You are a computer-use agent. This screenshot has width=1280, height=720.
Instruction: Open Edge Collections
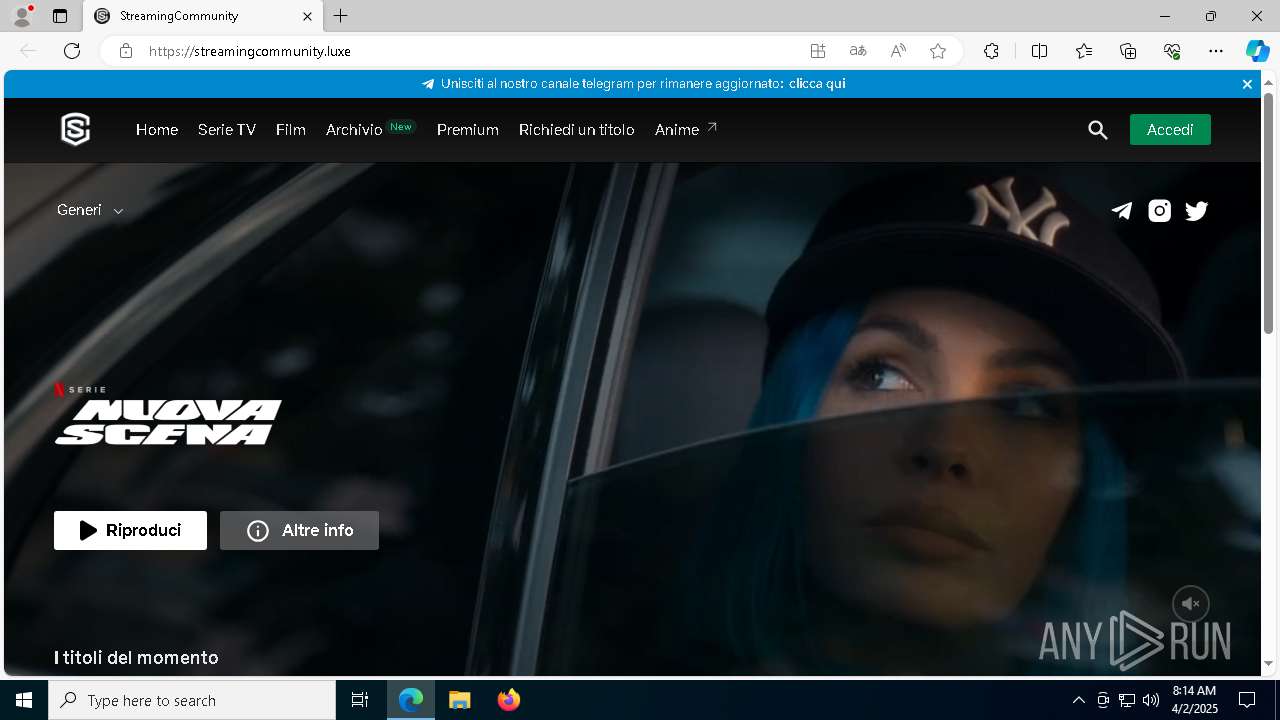click(x=1128, y=51)
